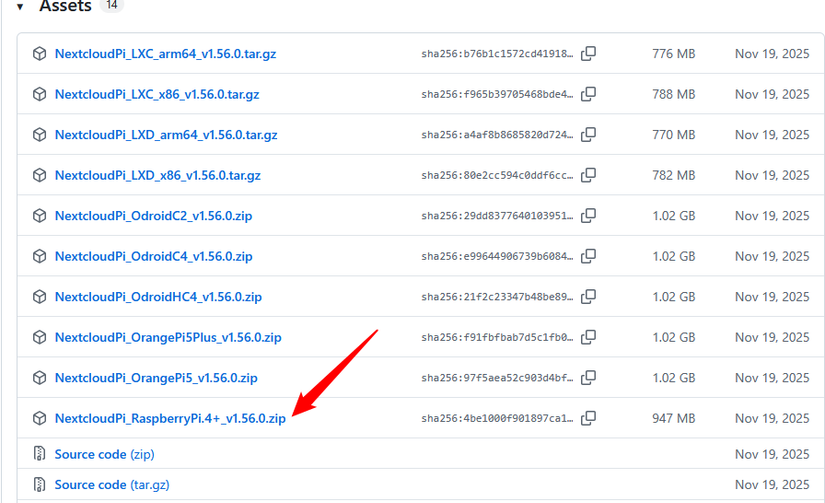Click Nov 19, 2025 date in RaspberryPi.4+ row
825x503 pixels.
(772, 418)
